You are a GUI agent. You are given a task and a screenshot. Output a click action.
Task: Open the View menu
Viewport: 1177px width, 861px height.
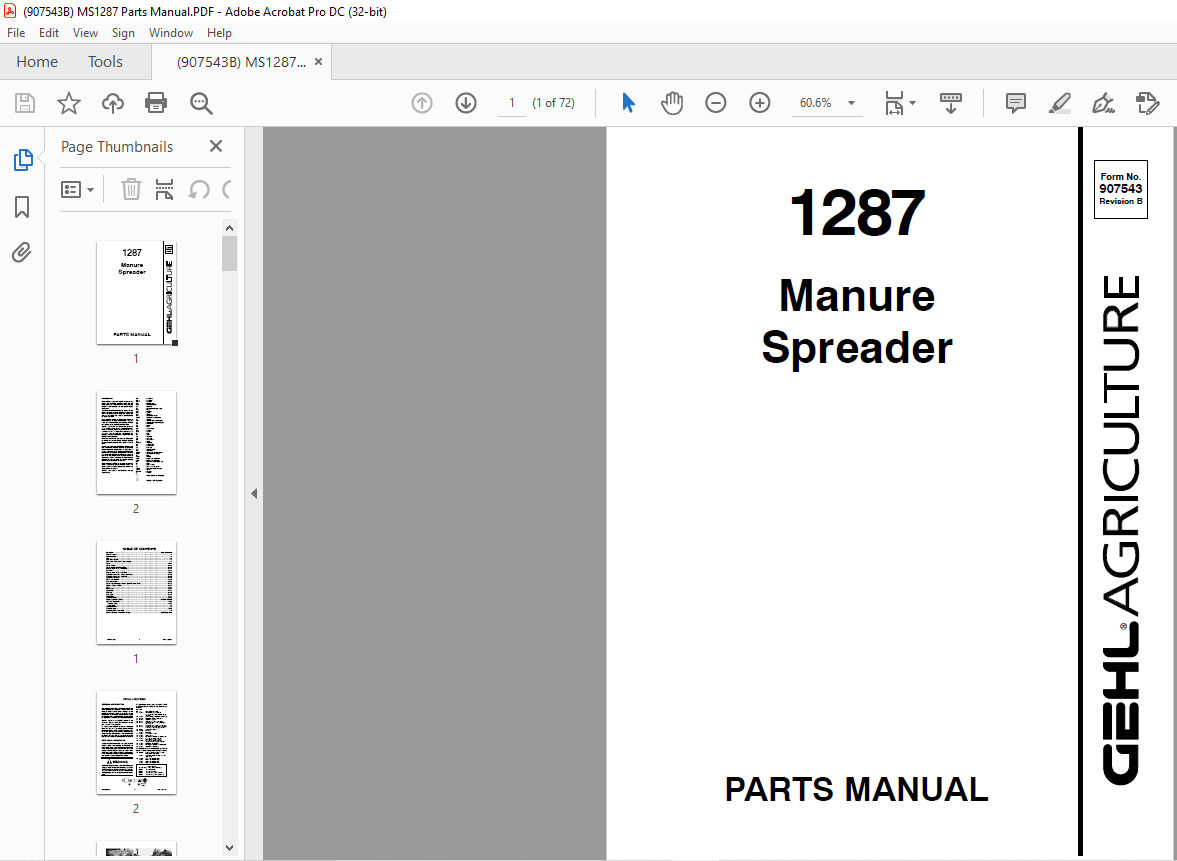[85, 33]
